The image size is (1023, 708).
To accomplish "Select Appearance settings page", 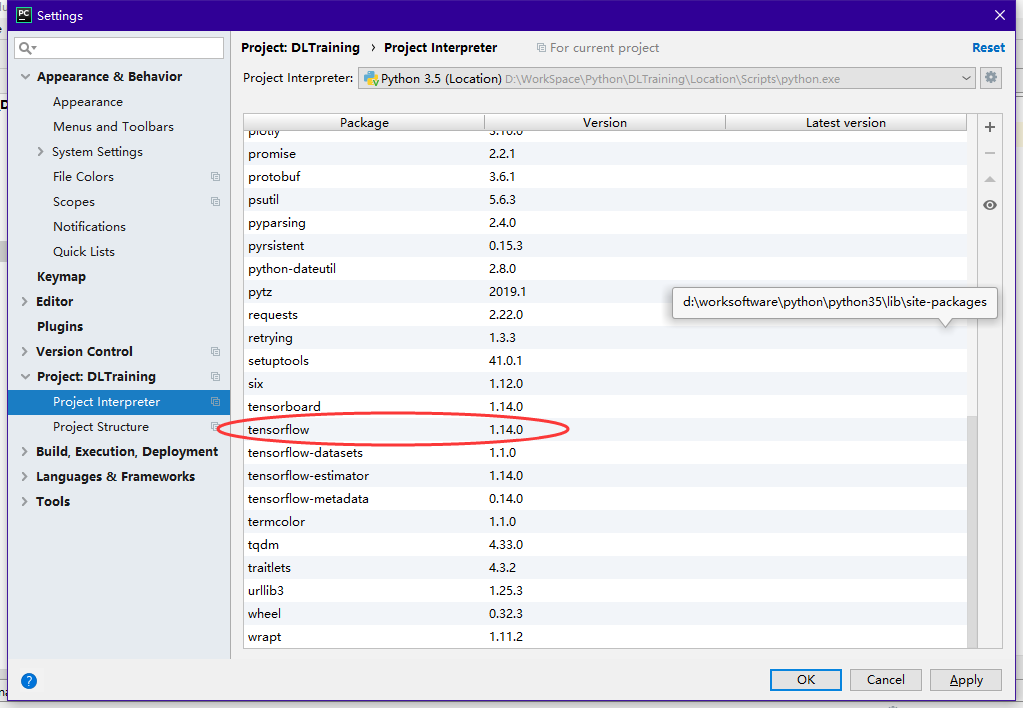I will [x=88, y=102].
